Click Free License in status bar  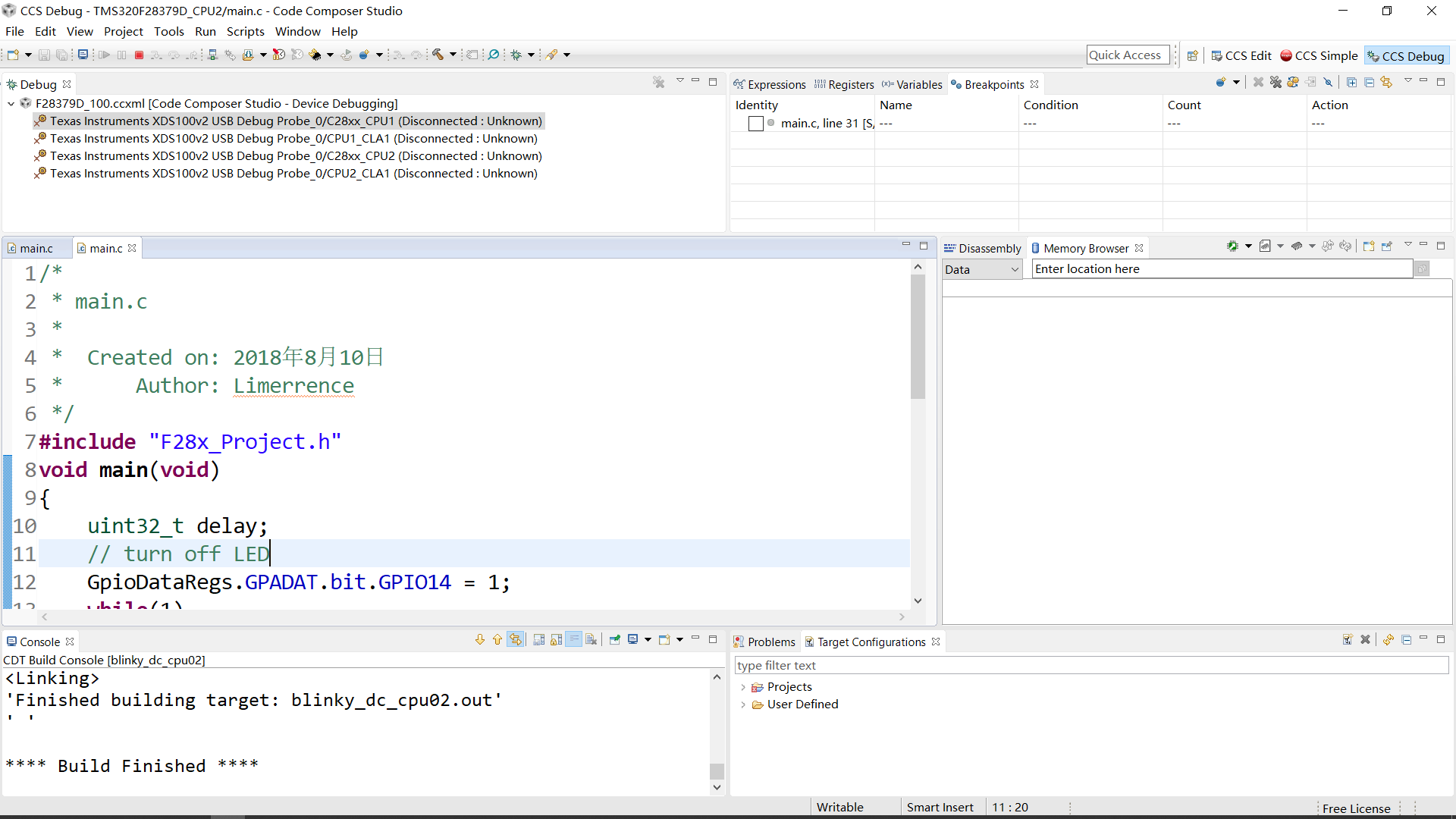point(1357,808)
